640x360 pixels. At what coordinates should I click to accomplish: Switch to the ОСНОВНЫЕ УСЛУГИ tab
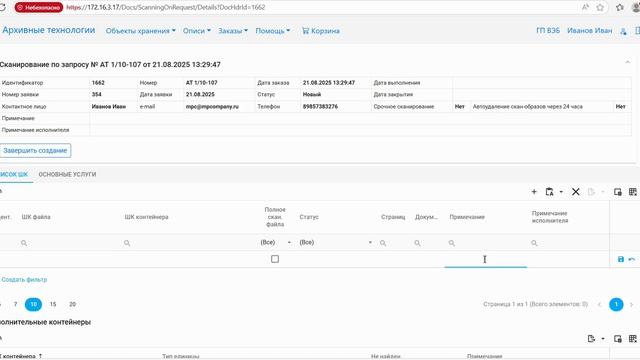tap(67, 174)
